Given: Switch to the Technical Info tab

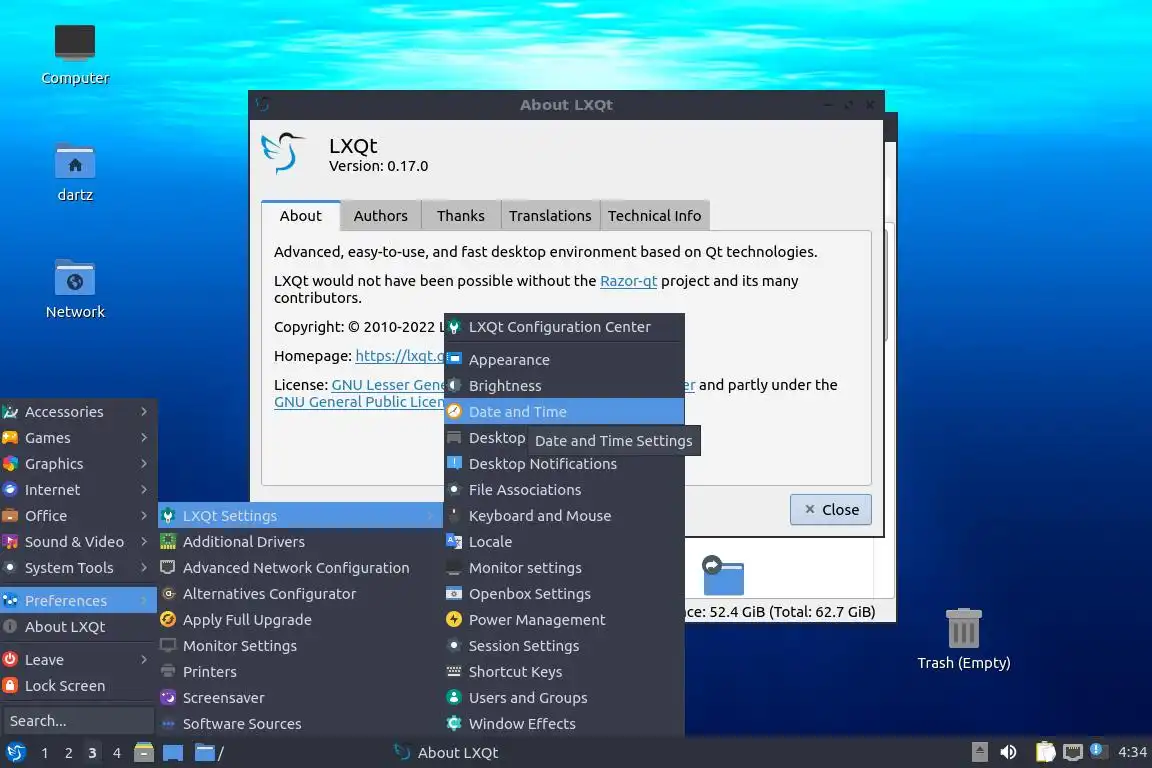Looking at the screenshot, I should point(655,216).
